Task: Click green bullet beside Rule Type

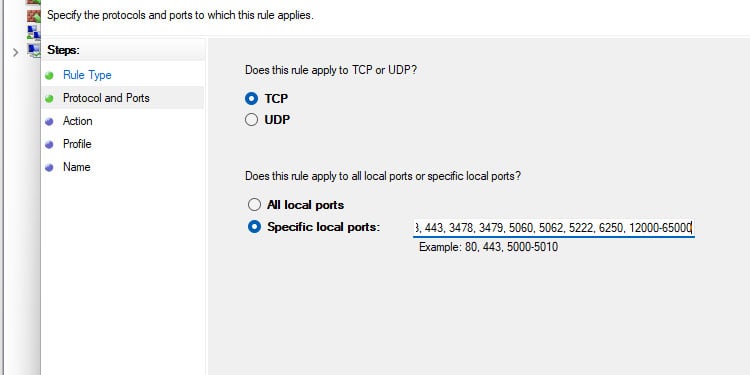Action: tap(49, 76)
